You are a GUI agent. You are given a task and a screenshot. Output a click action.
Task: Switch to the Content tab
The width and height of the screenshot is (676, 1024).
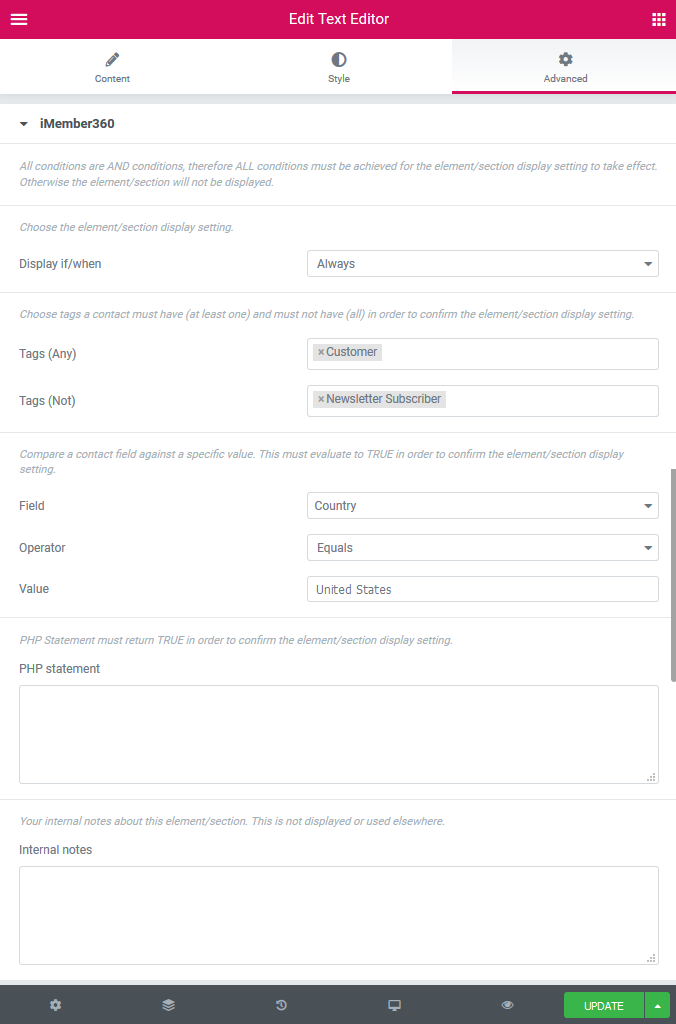112,66
